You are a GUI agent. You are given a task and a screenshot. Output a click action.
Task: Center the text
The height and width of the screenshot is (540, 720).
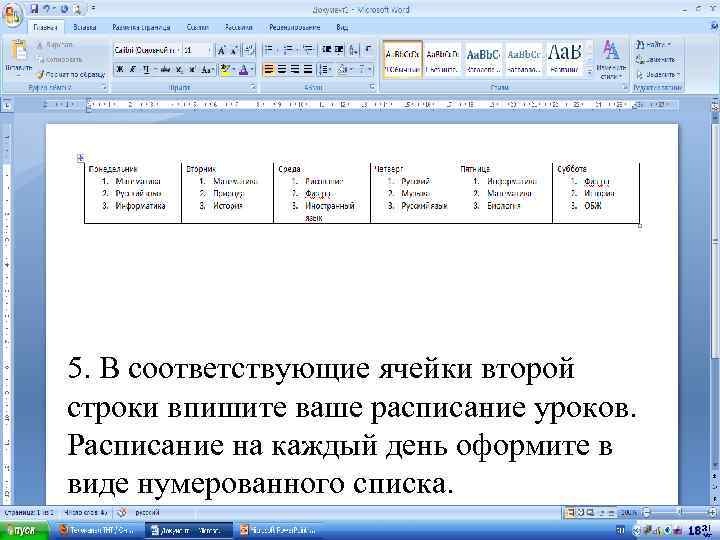pyautogui.click(x=282, y=69)
